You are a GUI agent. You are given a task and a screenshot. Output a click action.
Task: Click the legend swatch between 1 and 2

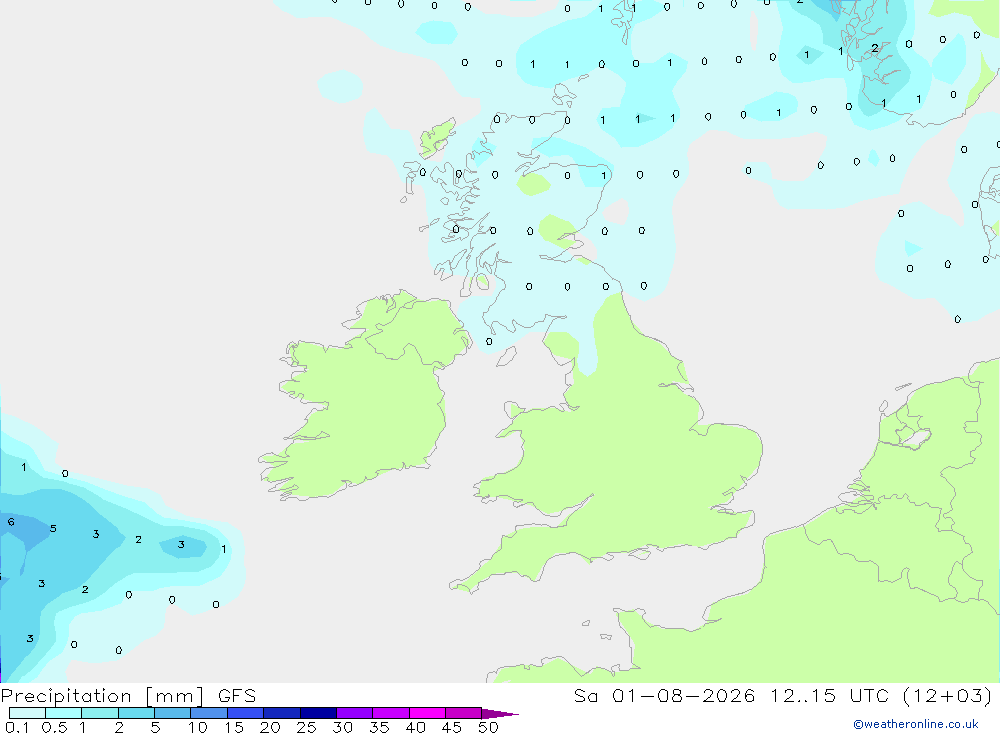(x=100, y=713)
